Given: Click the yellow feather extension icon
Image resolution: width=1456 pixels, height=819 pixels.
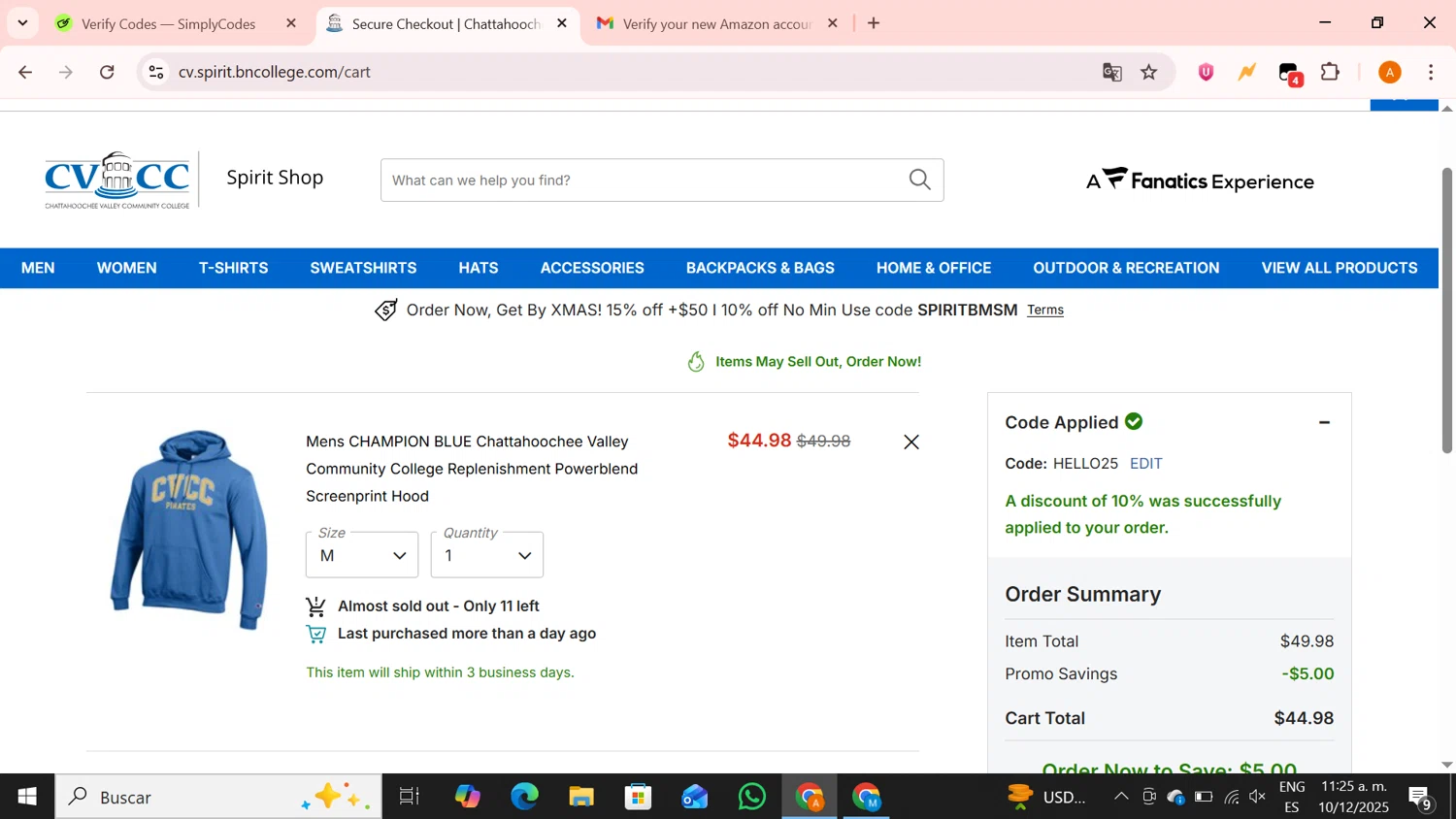Looking at the screenshot, I should click(x=1247, y=72).
